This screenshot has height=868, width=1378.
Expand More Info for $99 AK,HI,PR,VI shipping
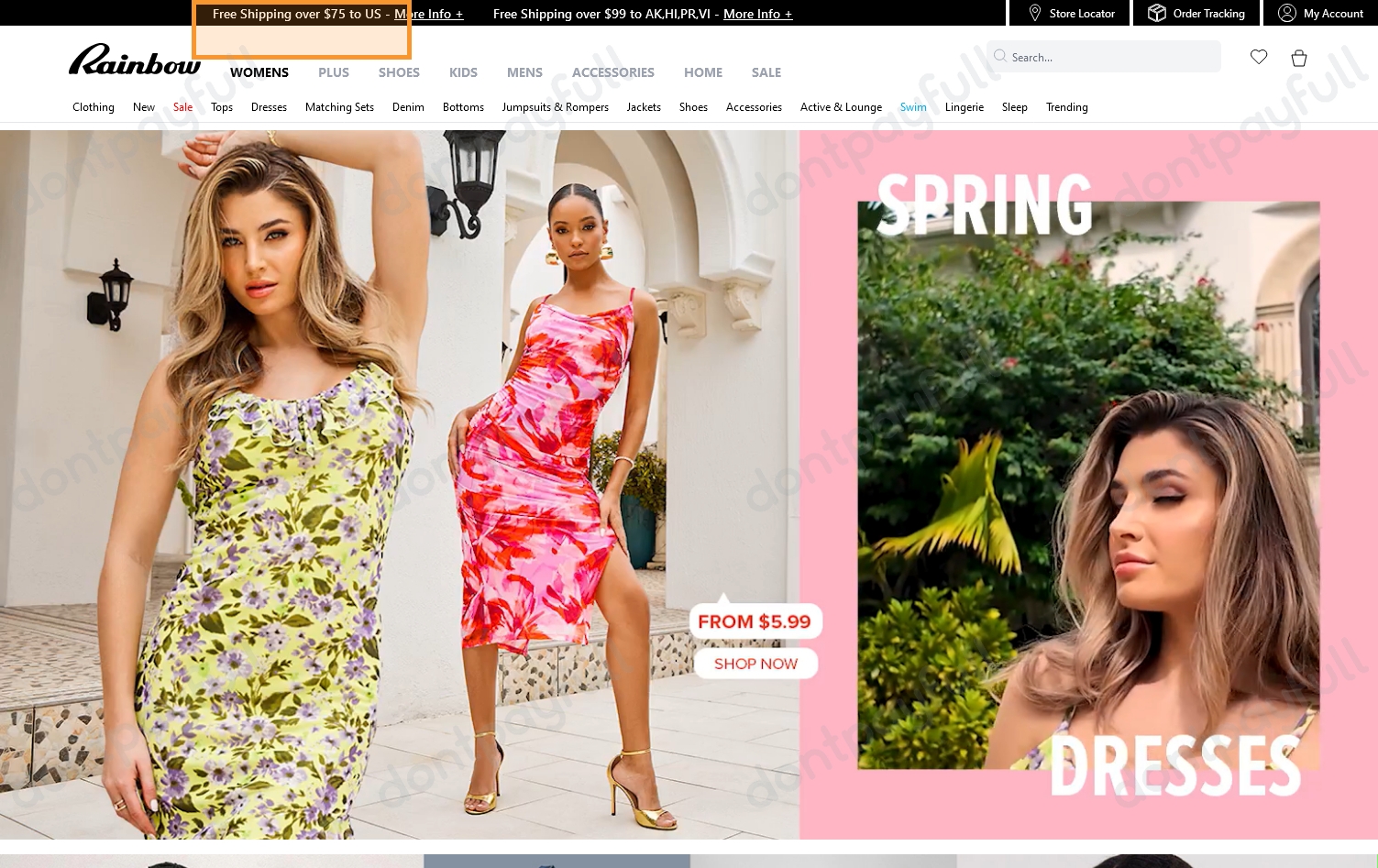pyautogui.click(x=758, y=14)
